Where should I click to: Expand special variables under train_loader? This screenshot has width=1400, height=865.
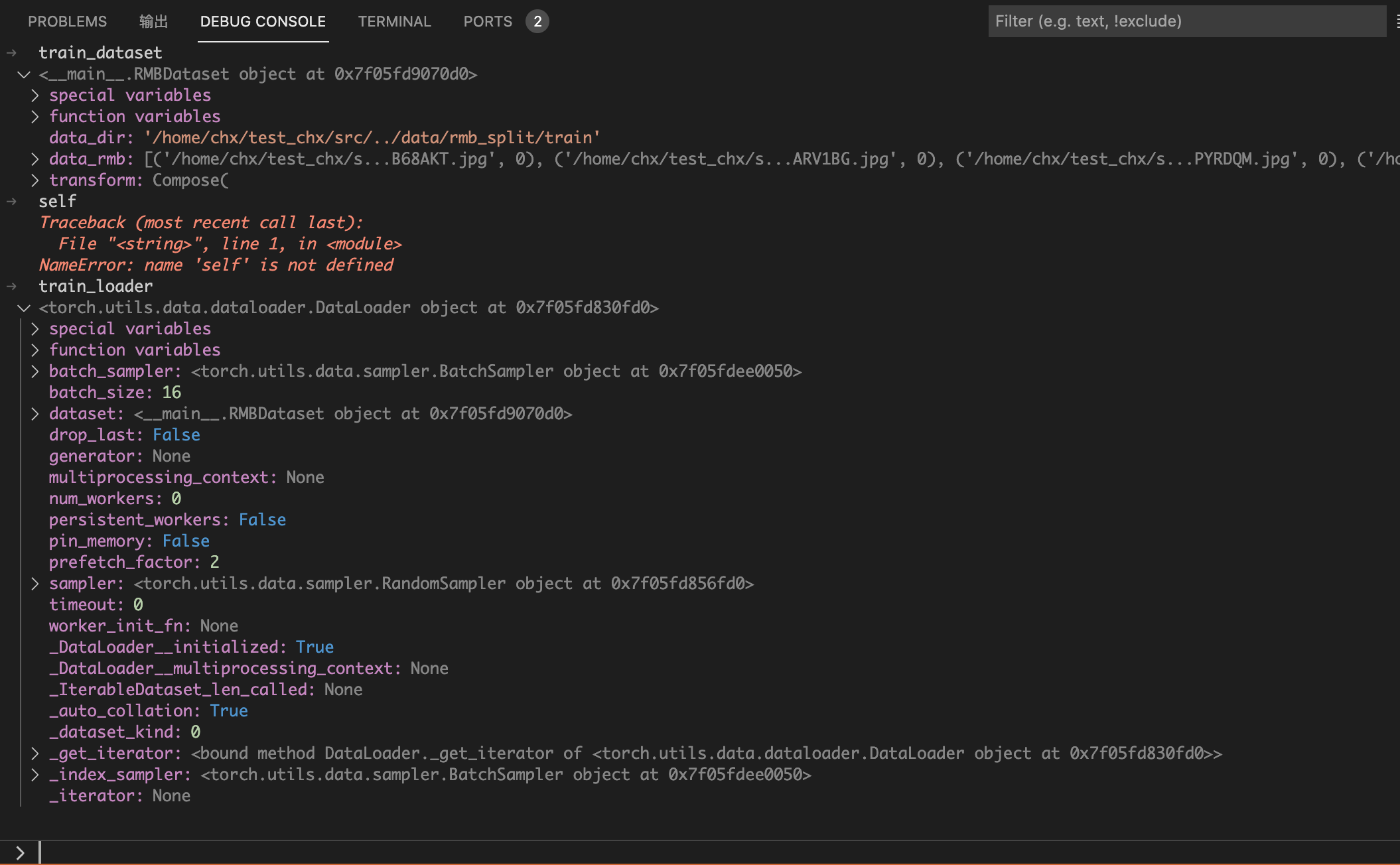point(35,329)
